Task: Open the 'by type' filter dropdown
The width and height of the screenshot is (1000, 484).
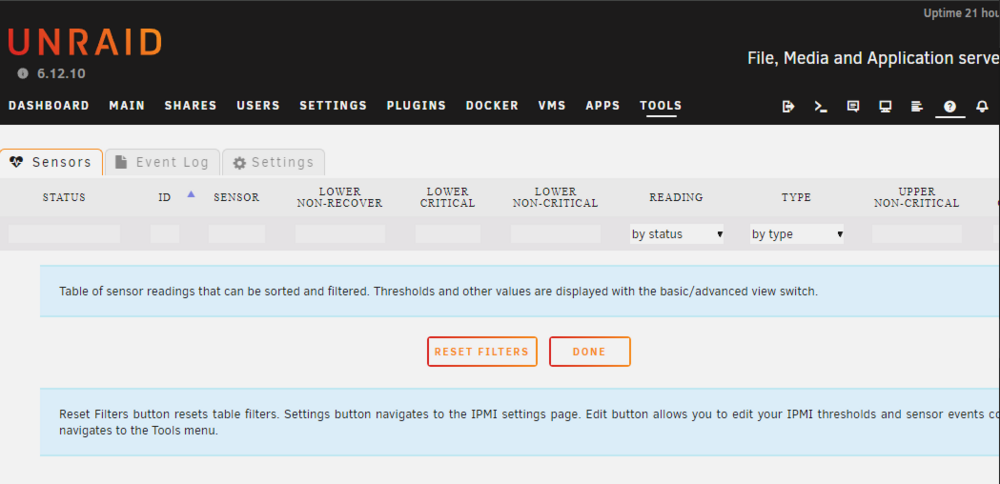Action: [797, 234]
